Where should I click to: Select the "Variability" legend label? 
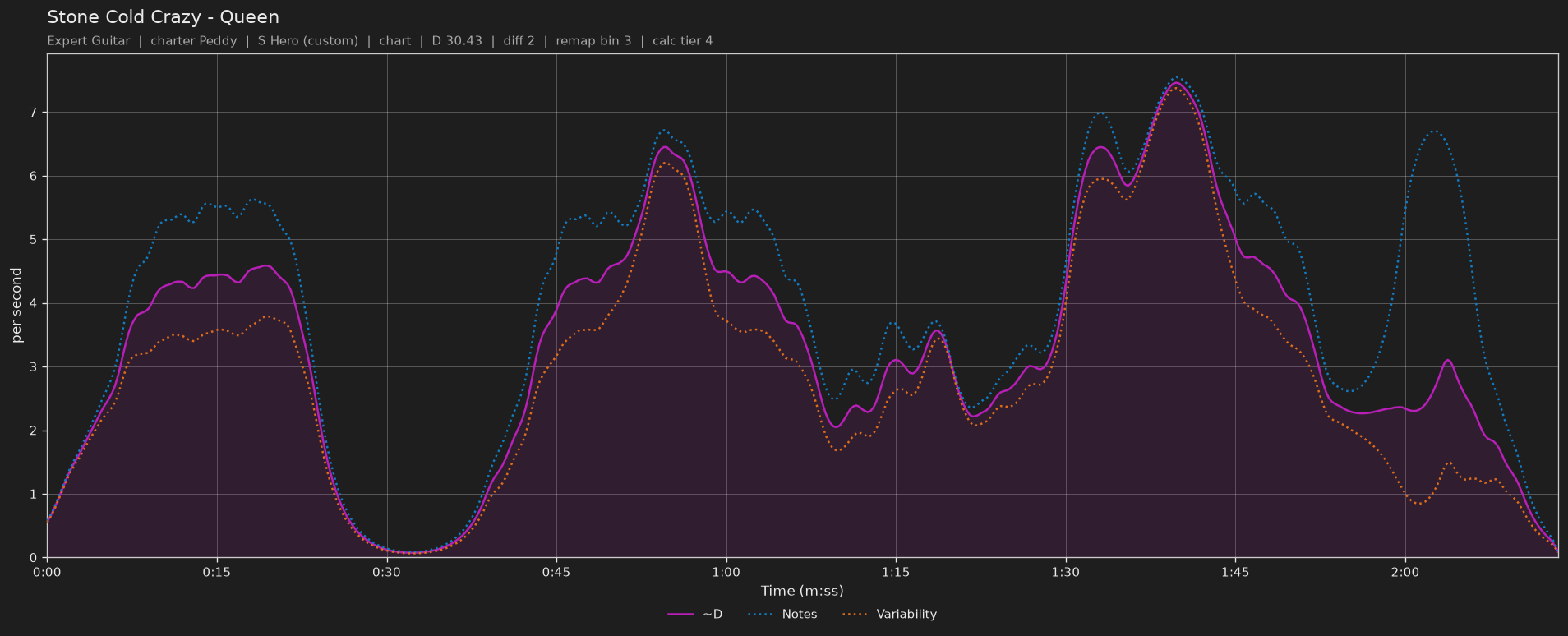click(906, 615)
